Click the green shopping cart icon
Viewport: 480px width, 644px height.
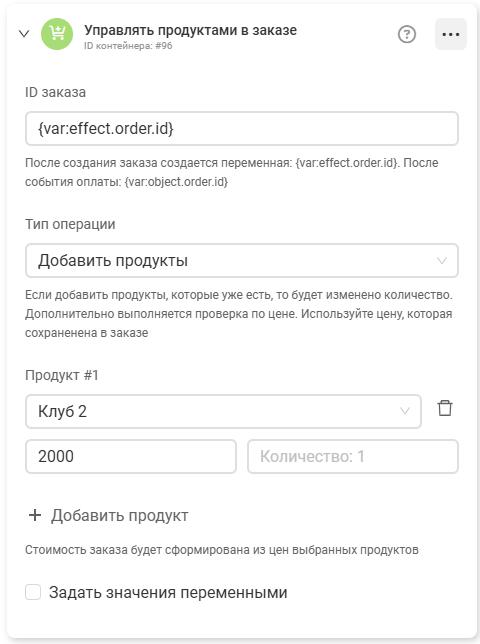click(x=57, y=34)
